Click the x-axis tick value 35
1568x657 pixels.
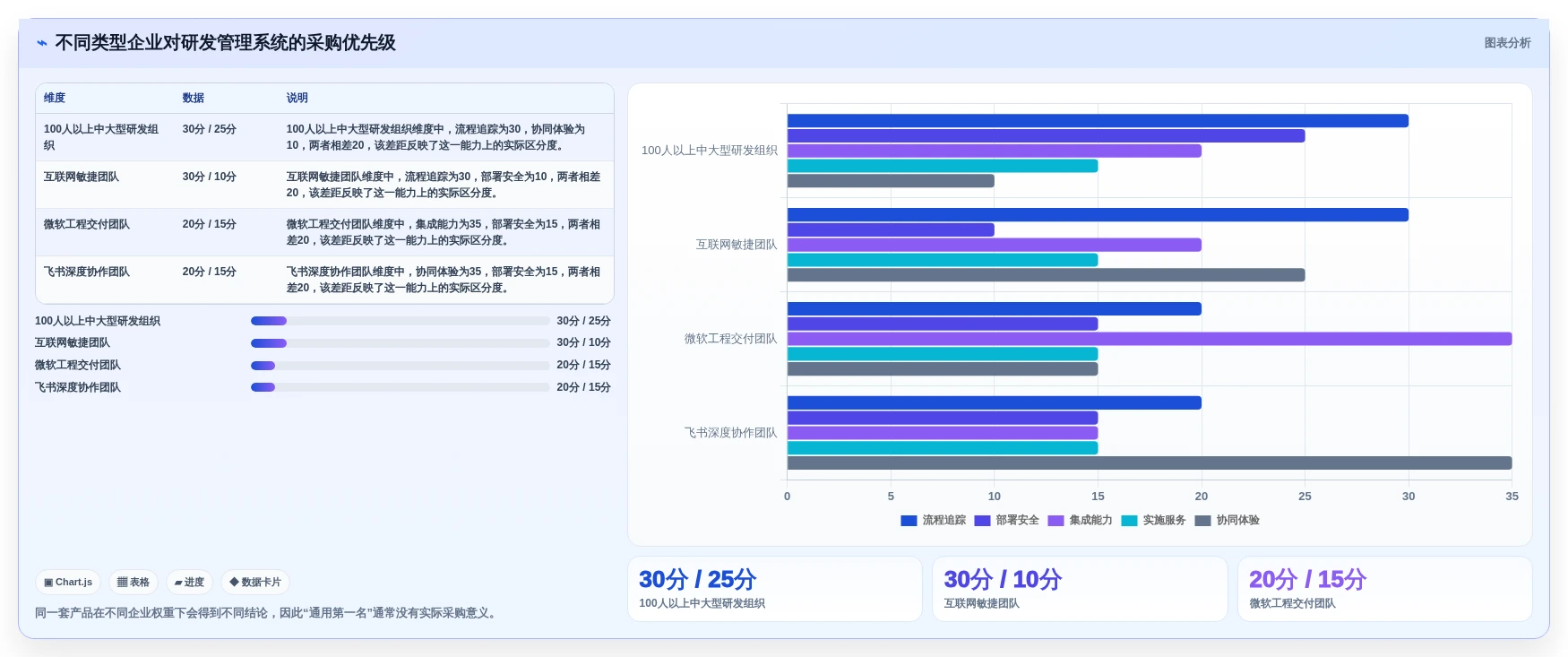click(x=1512, y=497)
